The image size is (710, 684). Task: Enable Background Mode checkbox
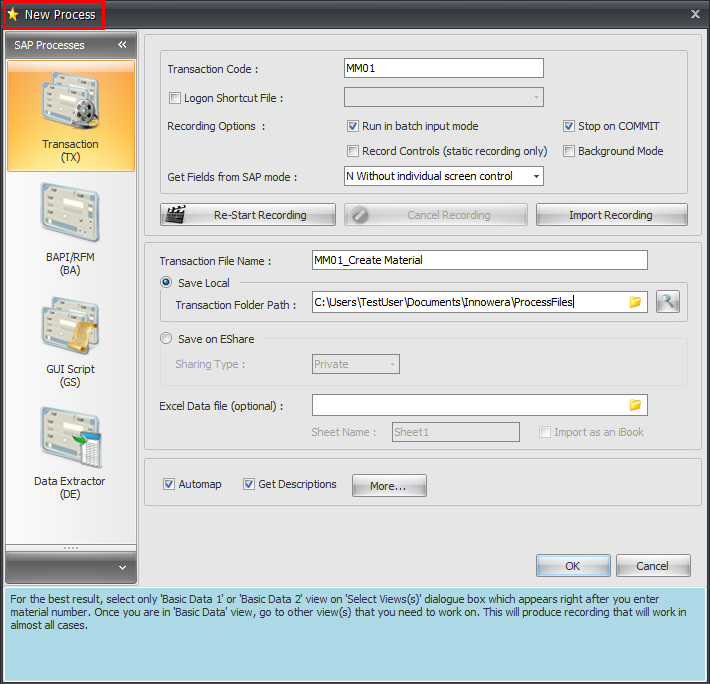click(569, 151)
